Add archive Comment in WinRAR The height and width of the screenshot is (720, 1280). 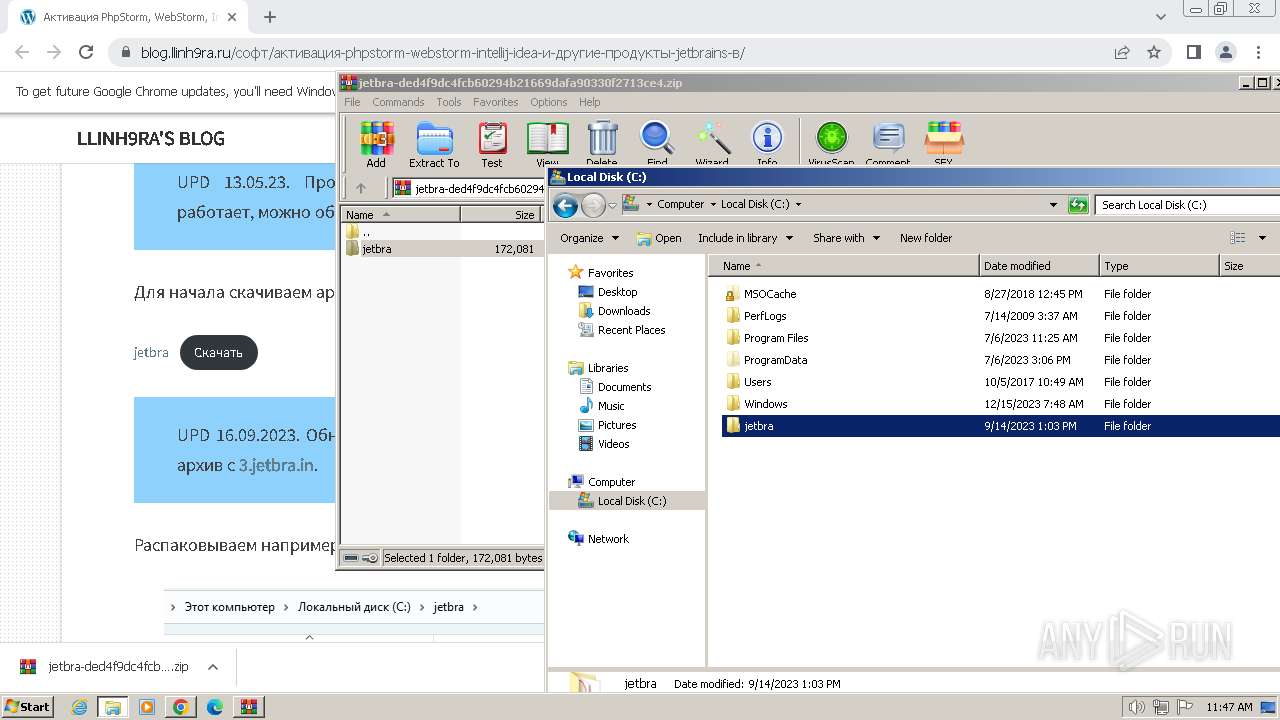(x=888, y=143)
